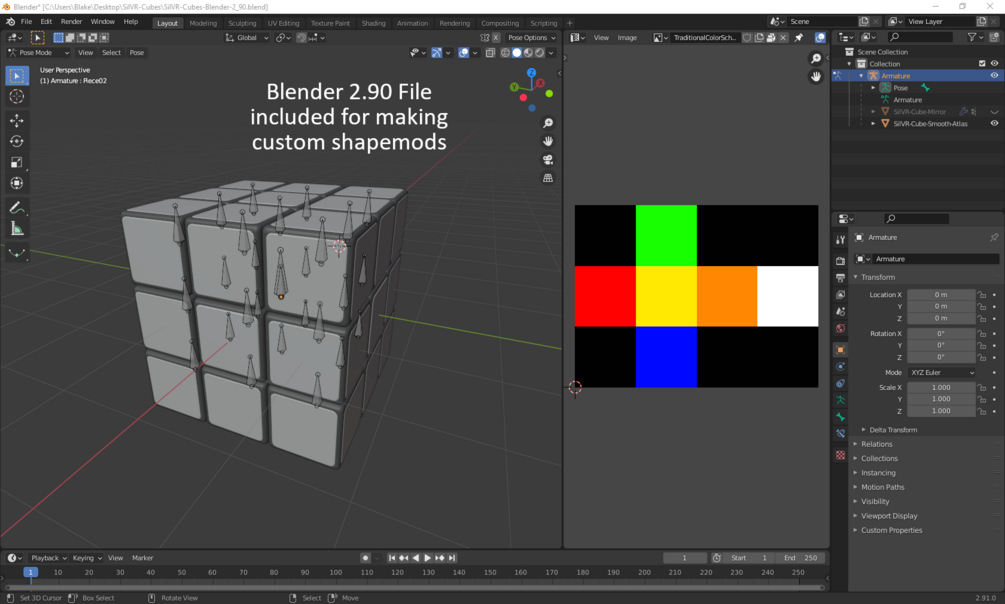Screen dimensions: 1005x604
Task: Switch to the Sculpting workspace tab
Action: (242, 23)
